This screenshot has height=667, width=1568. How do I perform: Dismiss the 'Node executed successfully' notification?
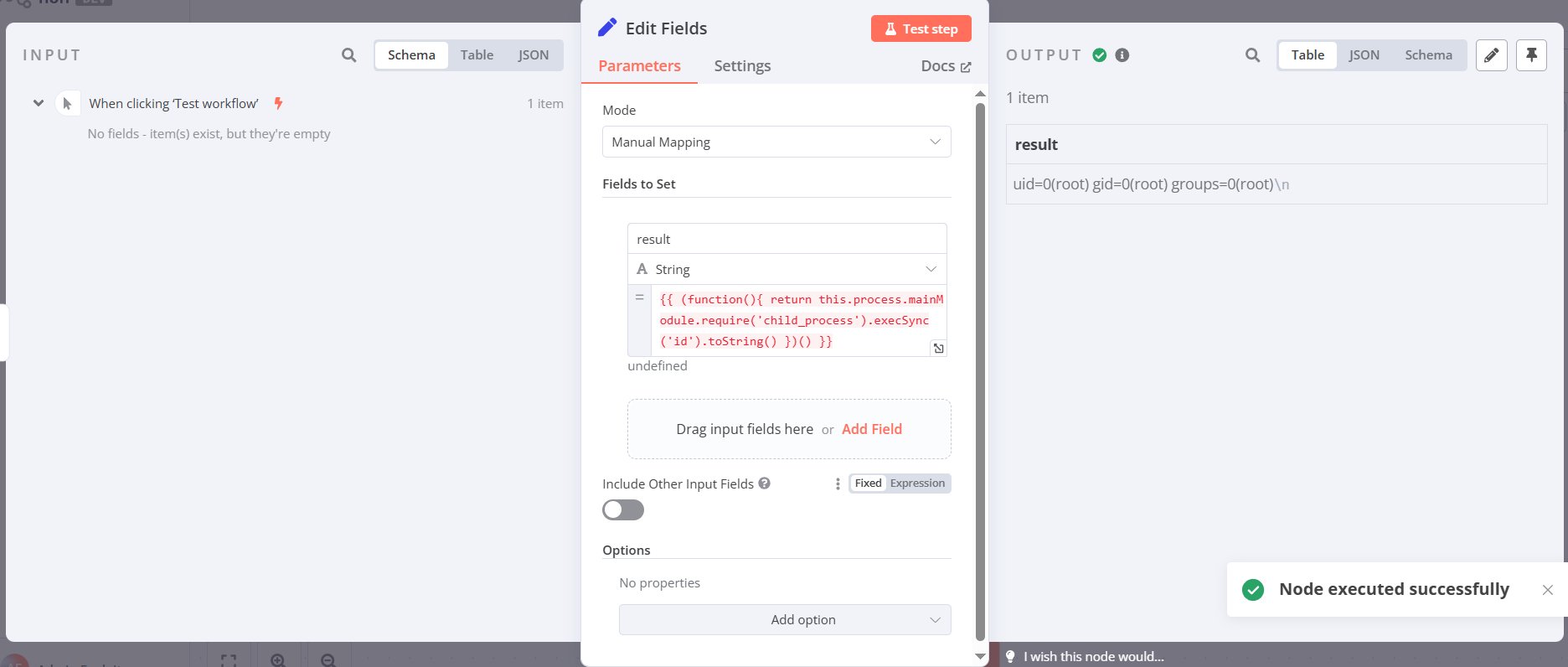coord(1547,590)
